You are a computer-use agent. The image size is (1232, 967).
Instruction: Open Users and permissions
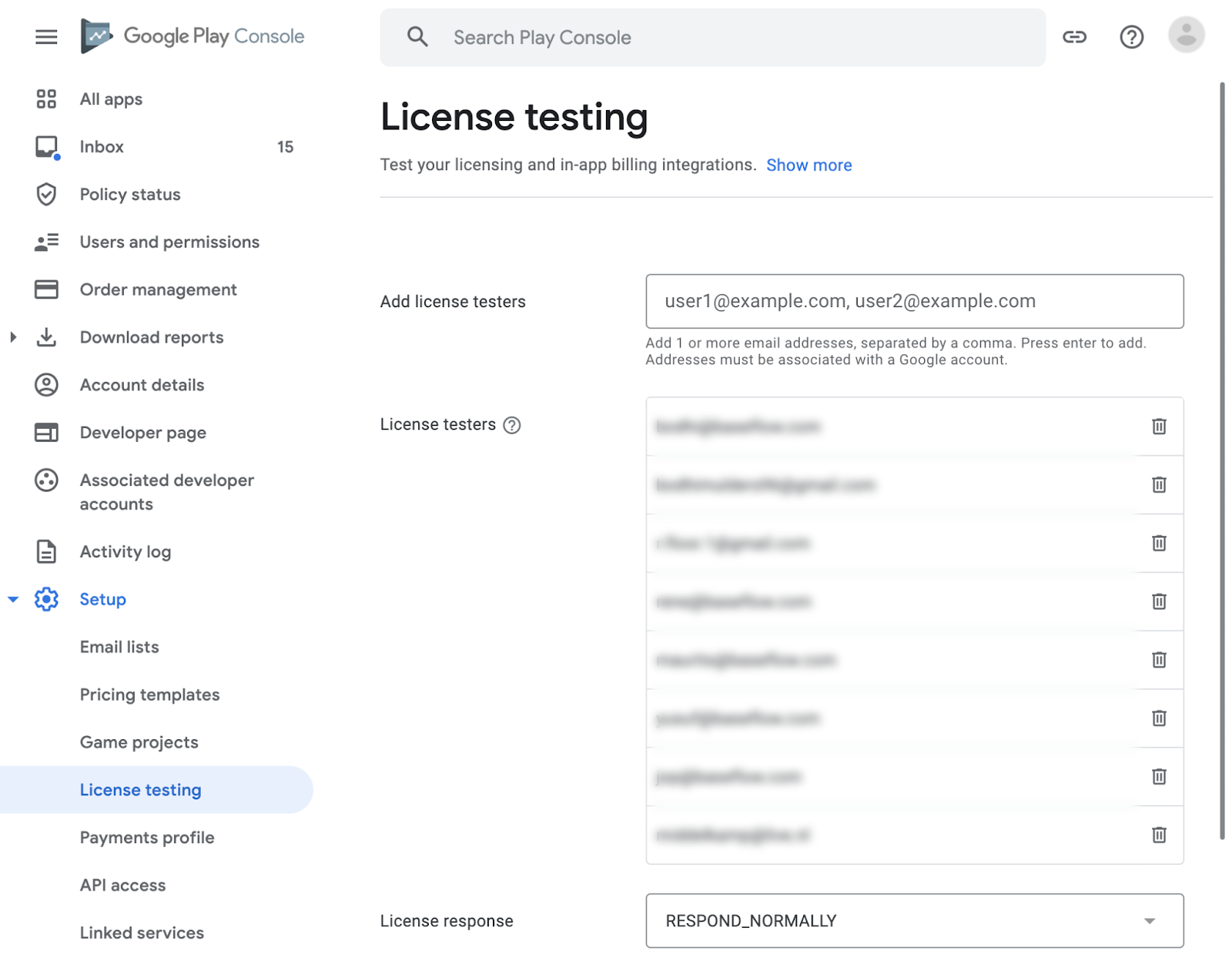pyautogui.click(x=169, y=243)
